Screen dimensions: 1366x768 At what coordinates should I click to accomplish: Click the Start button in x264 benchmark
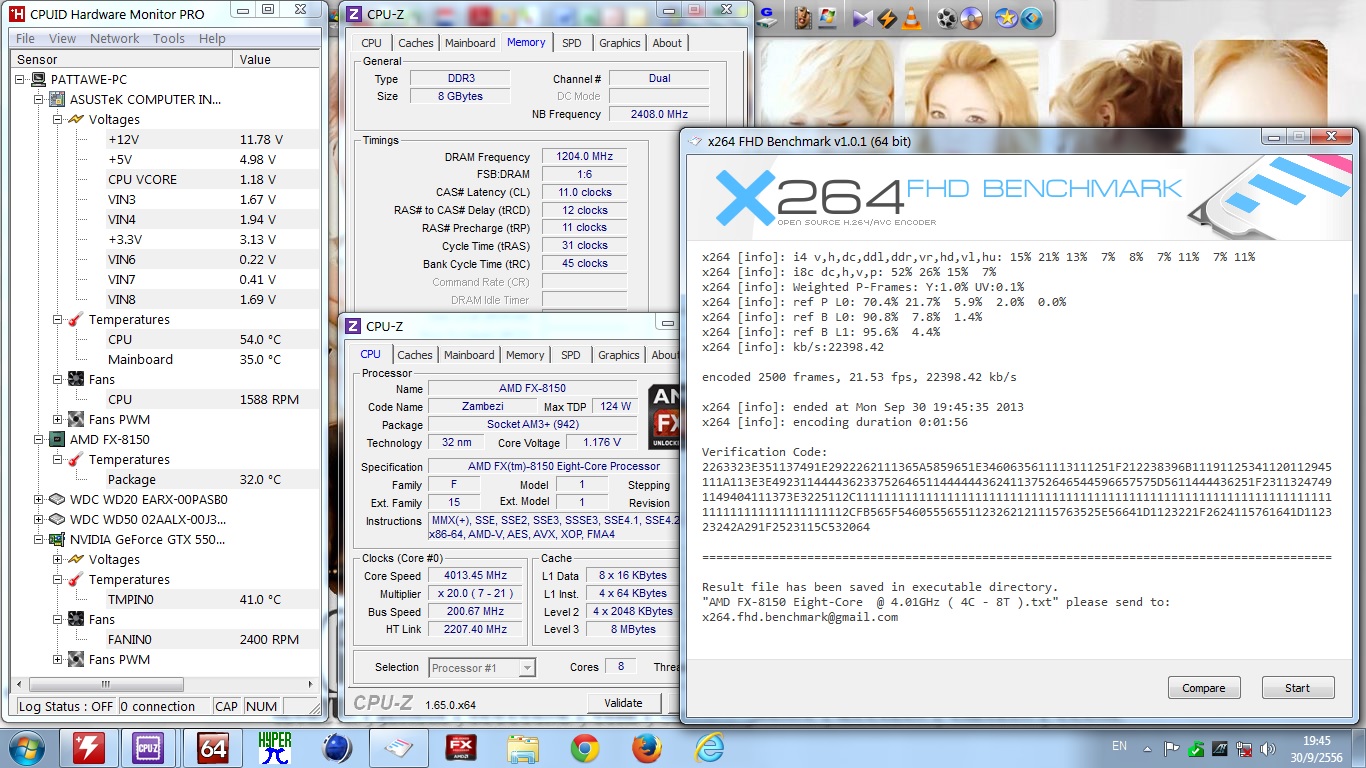tap(1297, 688)
